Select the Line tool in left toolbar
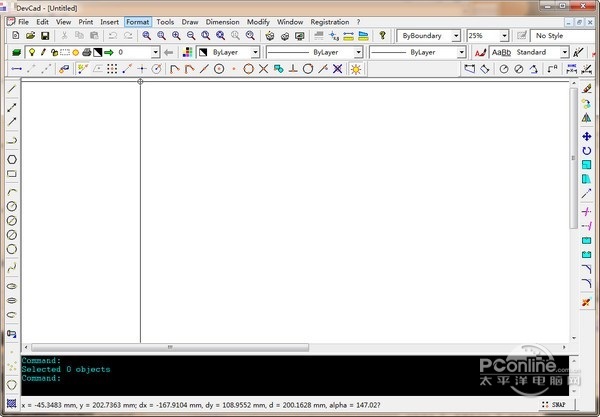600x417 pixels. pyautogui.click(x=12, y=89)
